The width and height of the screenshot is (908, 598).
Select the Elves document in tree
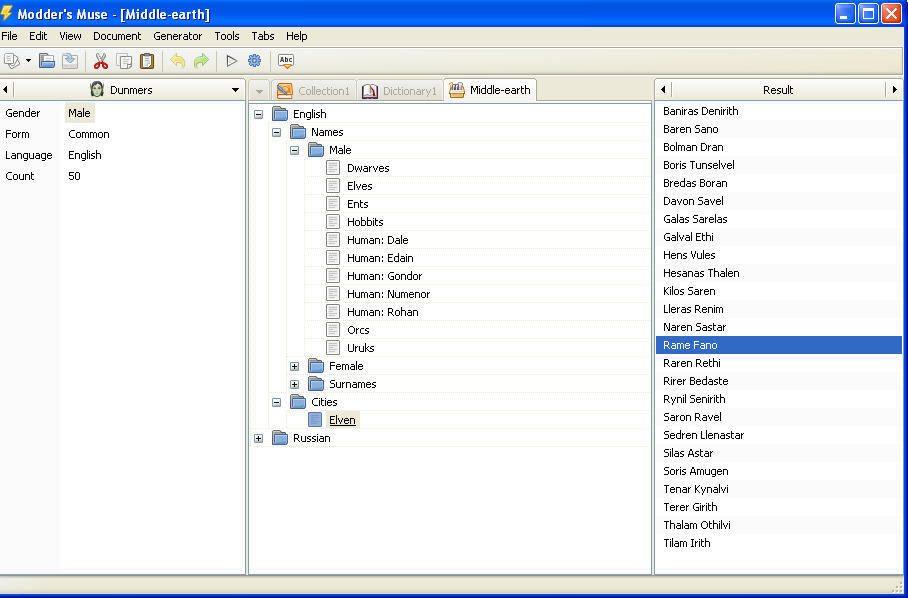pyautogui.click(x=360, y=186)
